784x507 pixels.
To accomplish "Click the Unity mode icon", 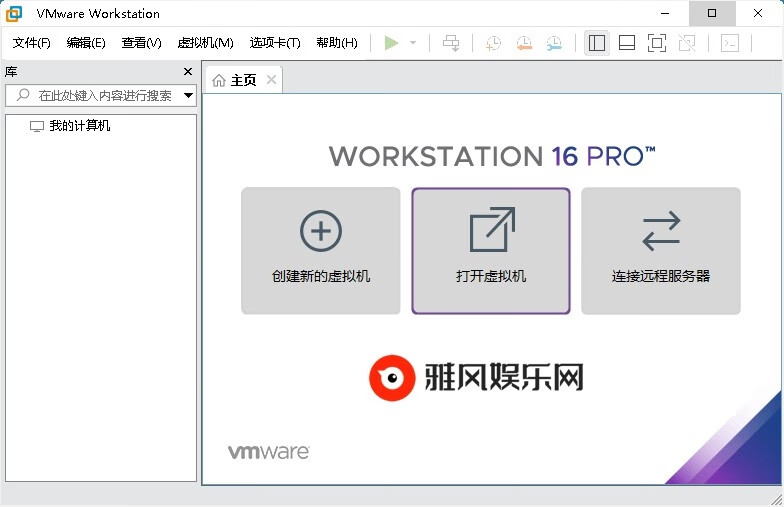I will point(687,43).
